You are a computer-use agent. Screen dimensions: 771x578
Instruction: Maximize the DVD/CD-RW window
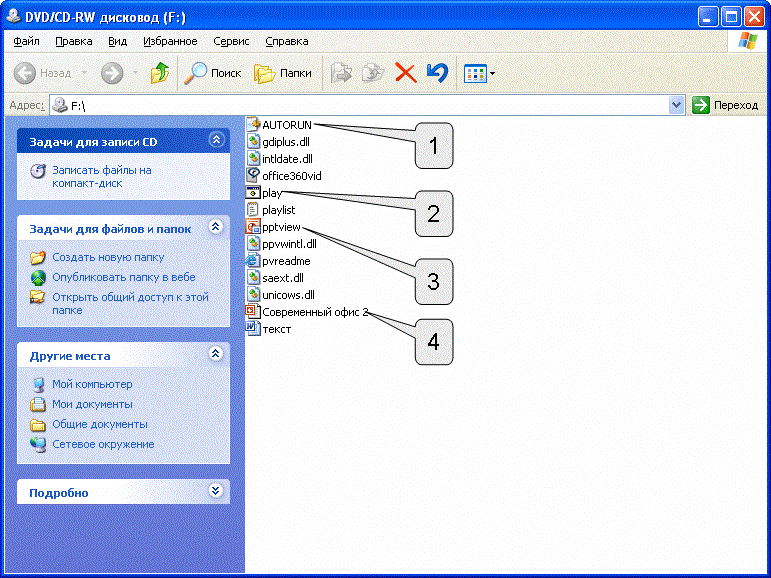[x=731, y=18]
